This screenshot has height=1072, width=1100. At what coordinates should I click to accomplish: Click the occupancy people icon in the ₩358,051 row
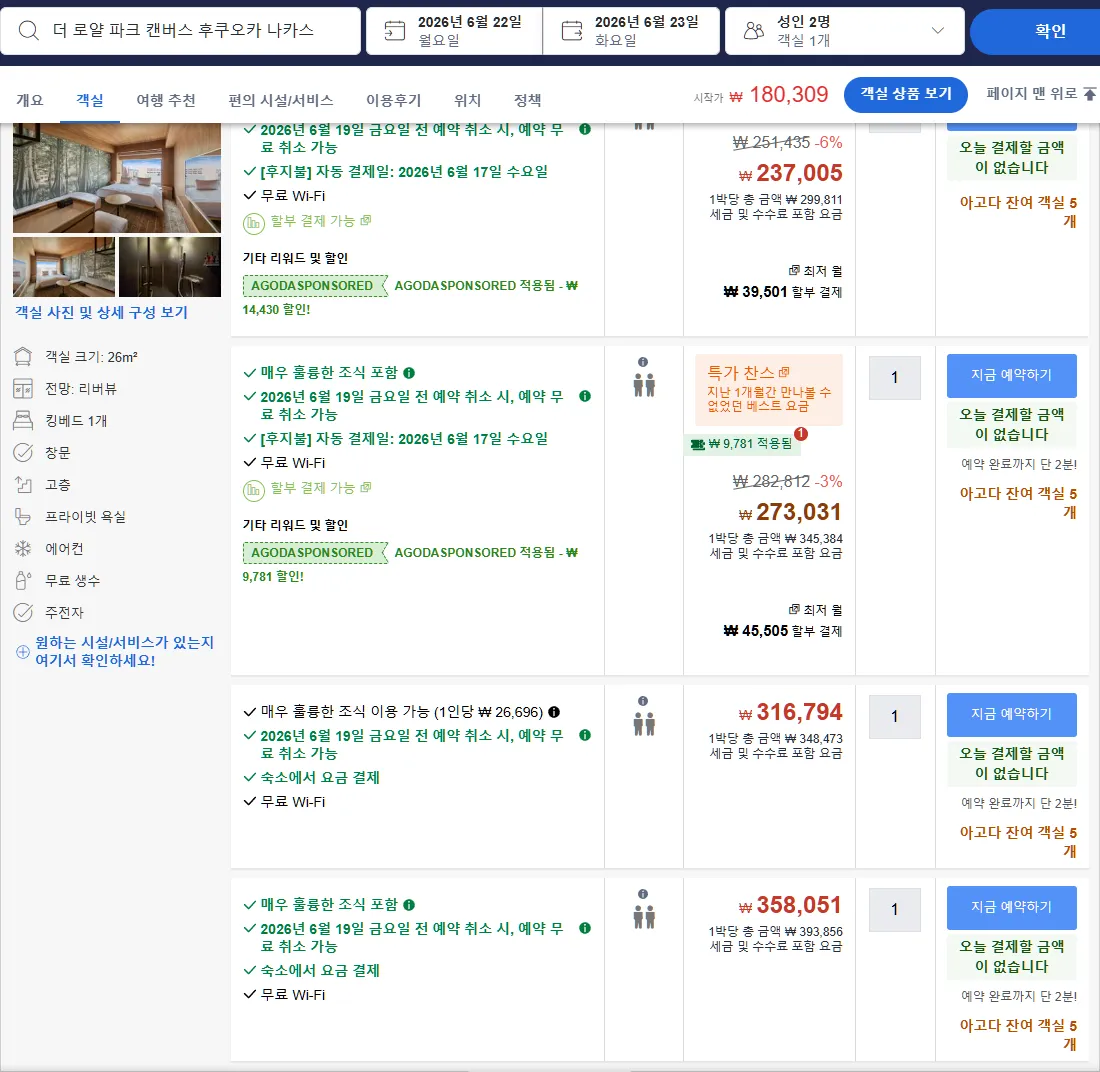[x=644, y=917]
